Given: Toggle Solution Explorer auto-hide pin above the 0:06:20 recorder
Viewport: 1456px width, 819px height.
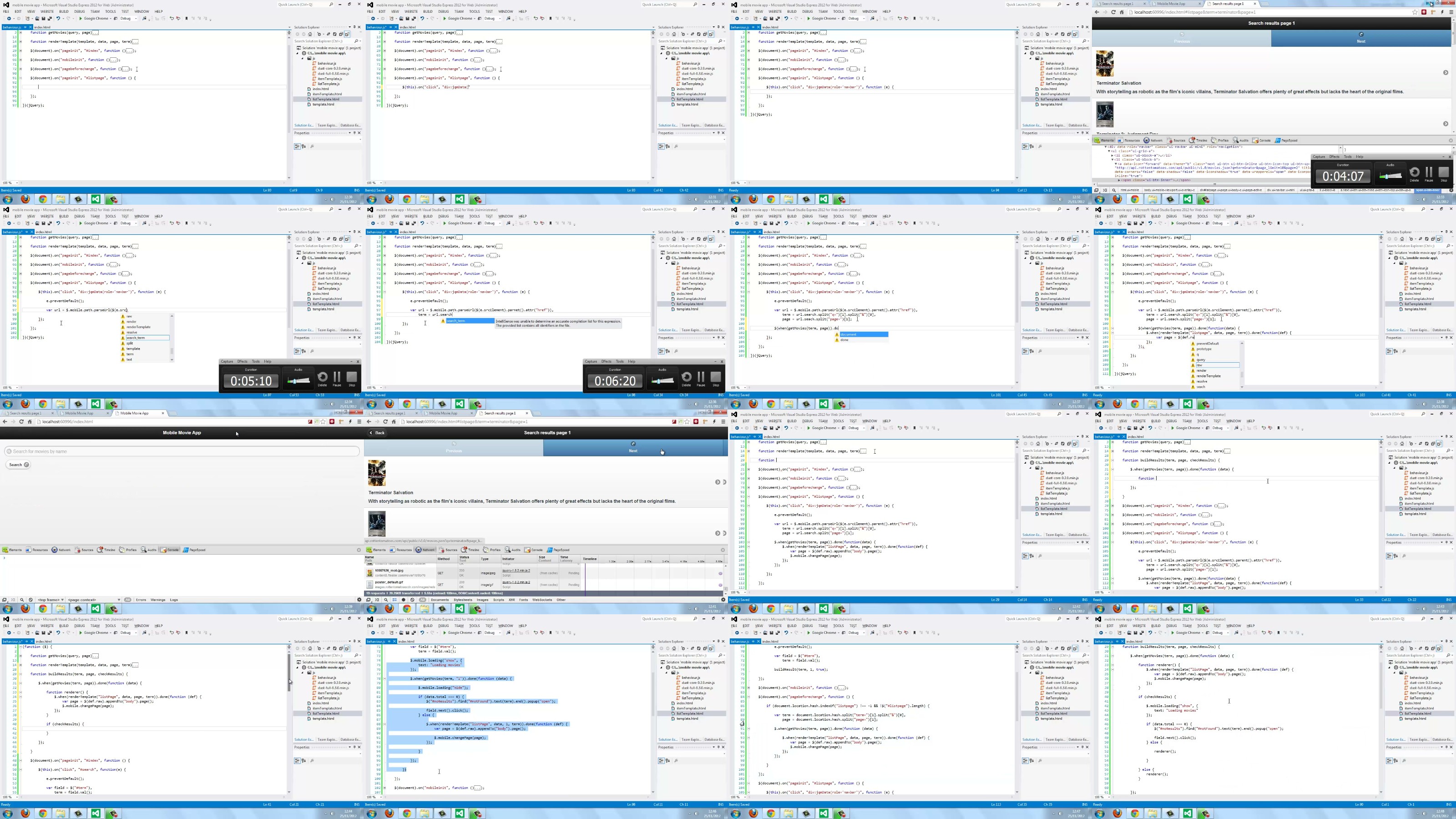Looking at the screenshot, I should point(718,232).
